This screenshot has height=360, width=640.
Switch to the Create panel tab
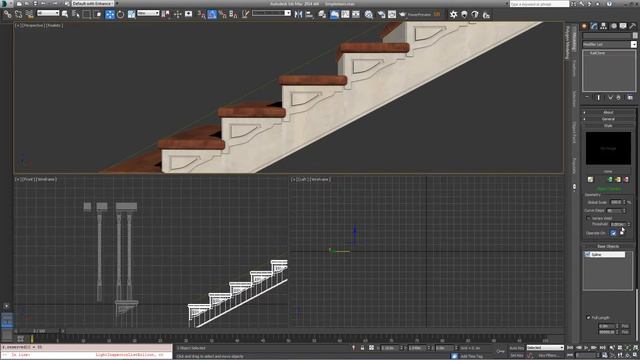[x=584, y=26]
